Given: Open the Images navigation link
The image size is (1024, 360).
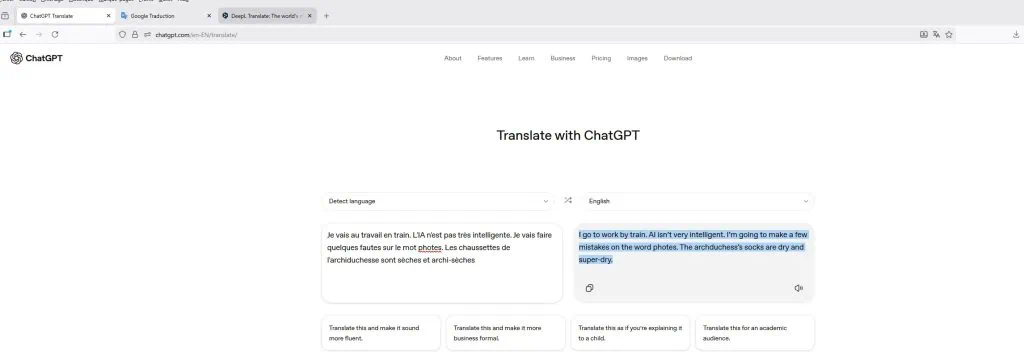Looking at the screenshot, I should pos(637,58).
